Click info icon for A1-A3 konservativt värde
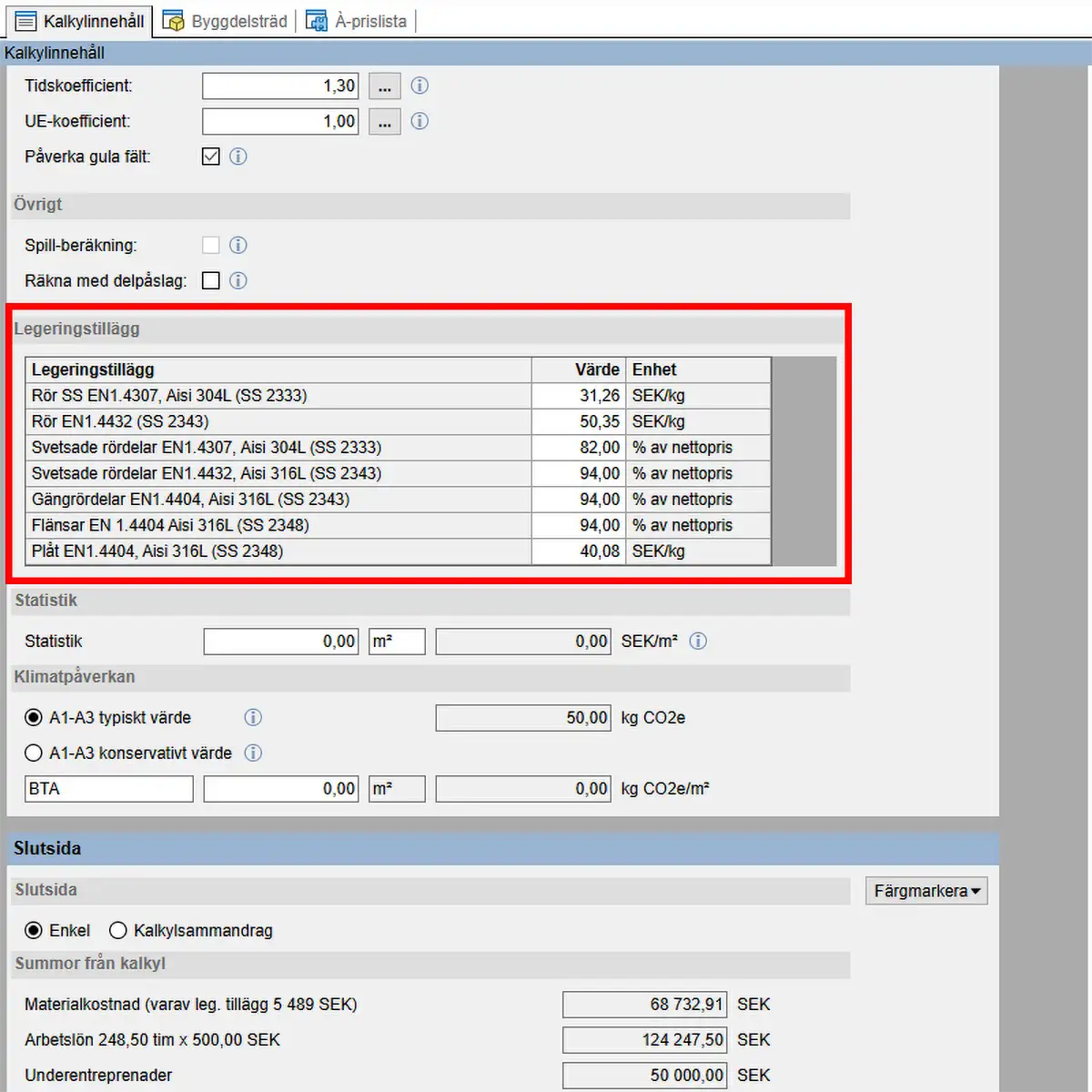 click(x=254, y=753)
